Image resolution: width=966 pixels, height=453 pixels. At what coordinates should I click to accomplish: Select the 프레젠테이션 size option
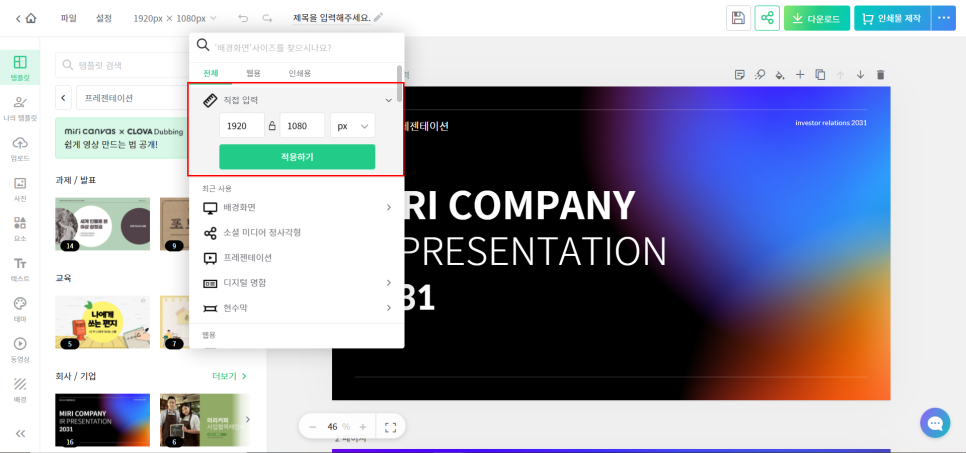click(298, 257)
